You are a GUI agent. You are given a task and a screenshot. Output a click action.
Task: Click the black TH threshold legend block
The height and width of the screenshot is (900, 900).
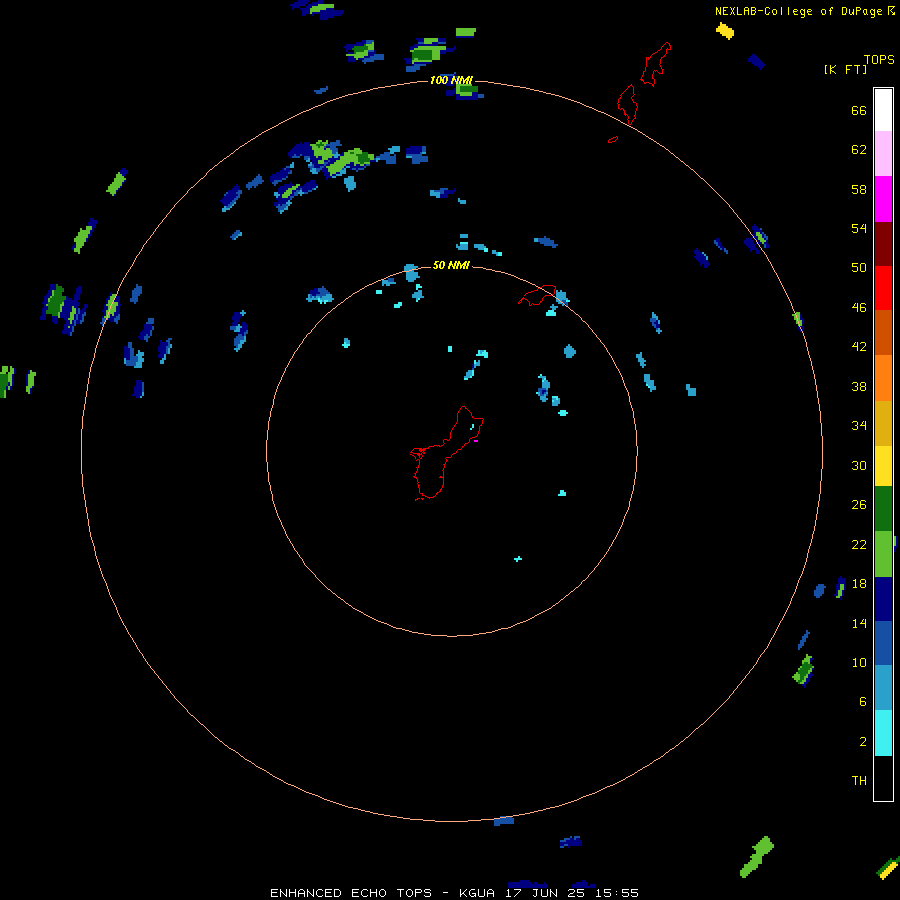click(883, 778)
